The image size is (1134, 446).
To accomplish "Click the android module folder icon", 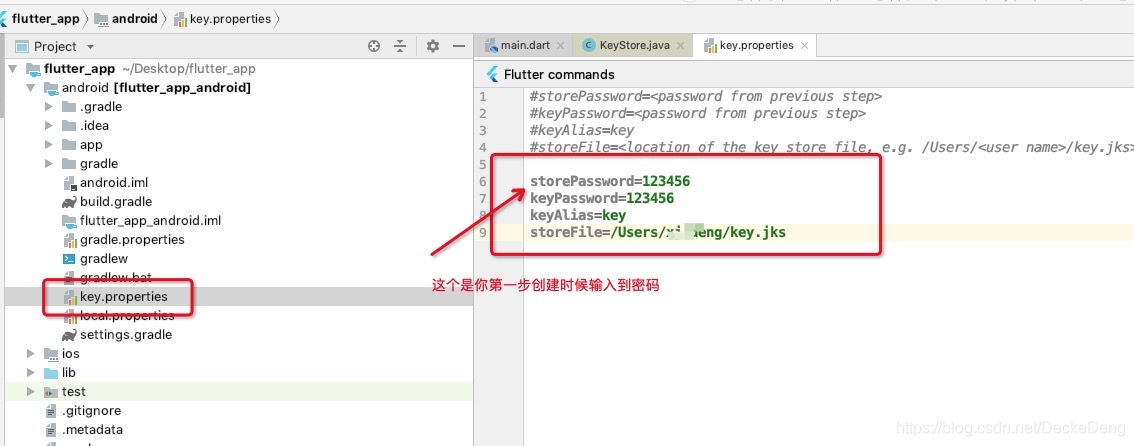I will point(51,88).
